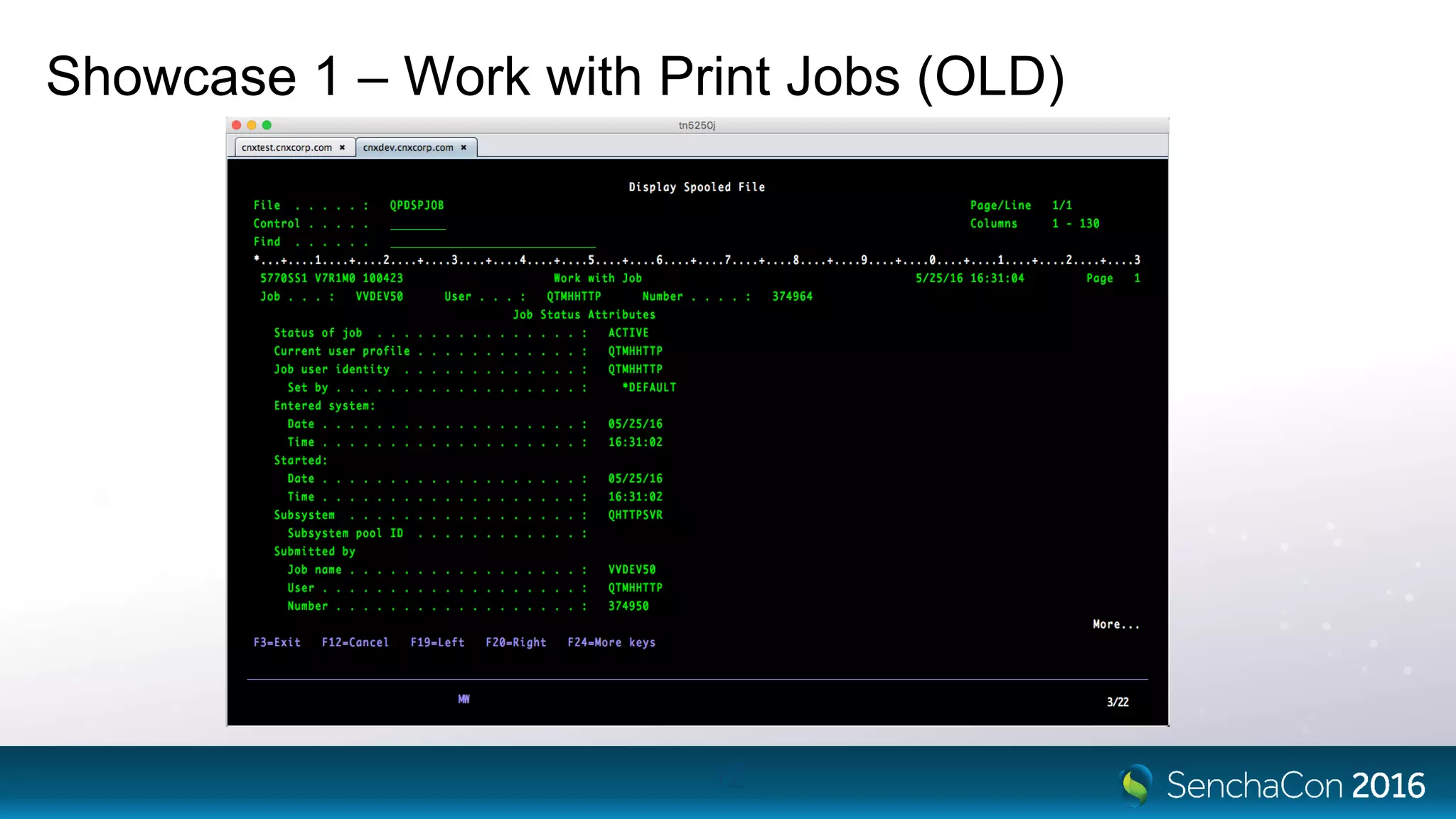The width and height of the screenshot is (1456, 819).
Task: Click the tn5250j window title
Action: point(697,125)
